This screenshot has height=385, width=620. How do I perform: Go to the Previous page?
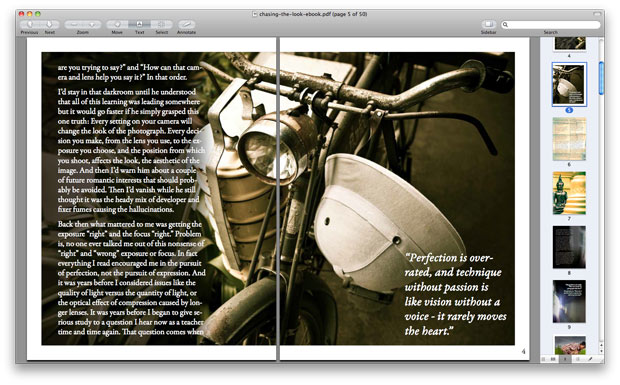pos(30,25)
